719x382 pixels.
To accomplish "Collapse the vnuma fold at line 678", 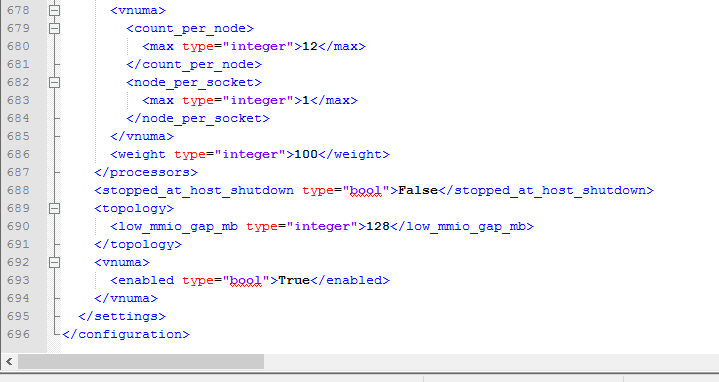I will [x=54, y=10].
